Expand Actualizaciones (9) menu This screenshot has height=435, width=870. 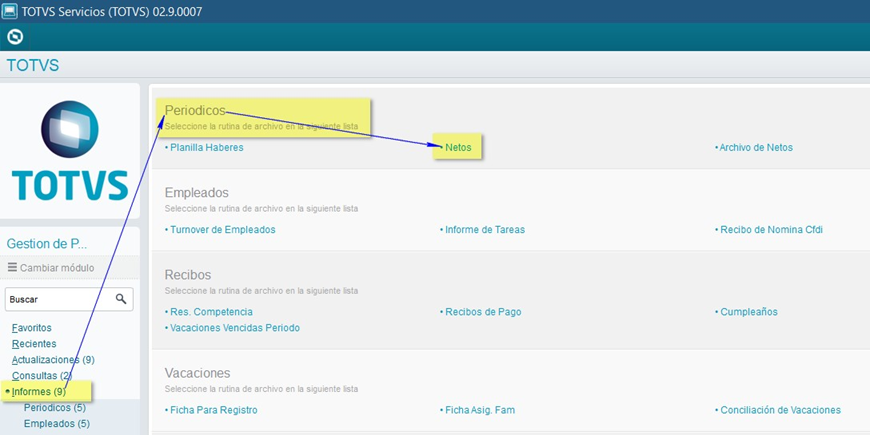53,360
